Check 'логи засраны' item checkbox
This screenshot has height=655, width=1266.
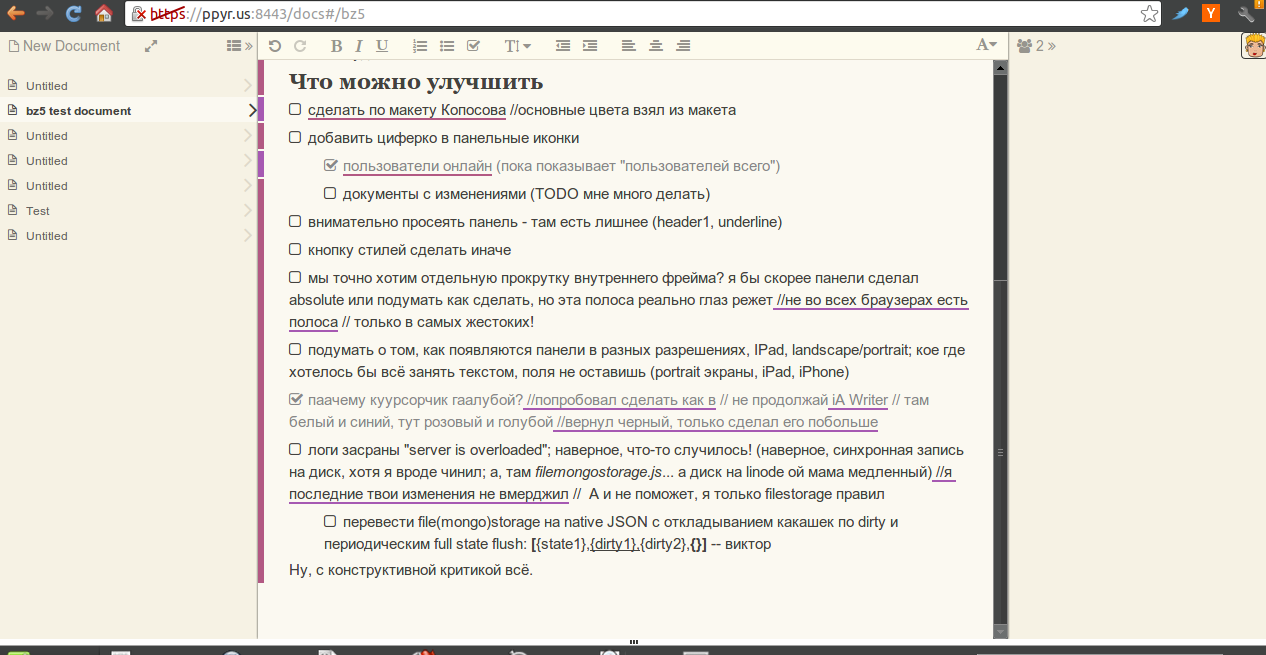pos(295,449)
